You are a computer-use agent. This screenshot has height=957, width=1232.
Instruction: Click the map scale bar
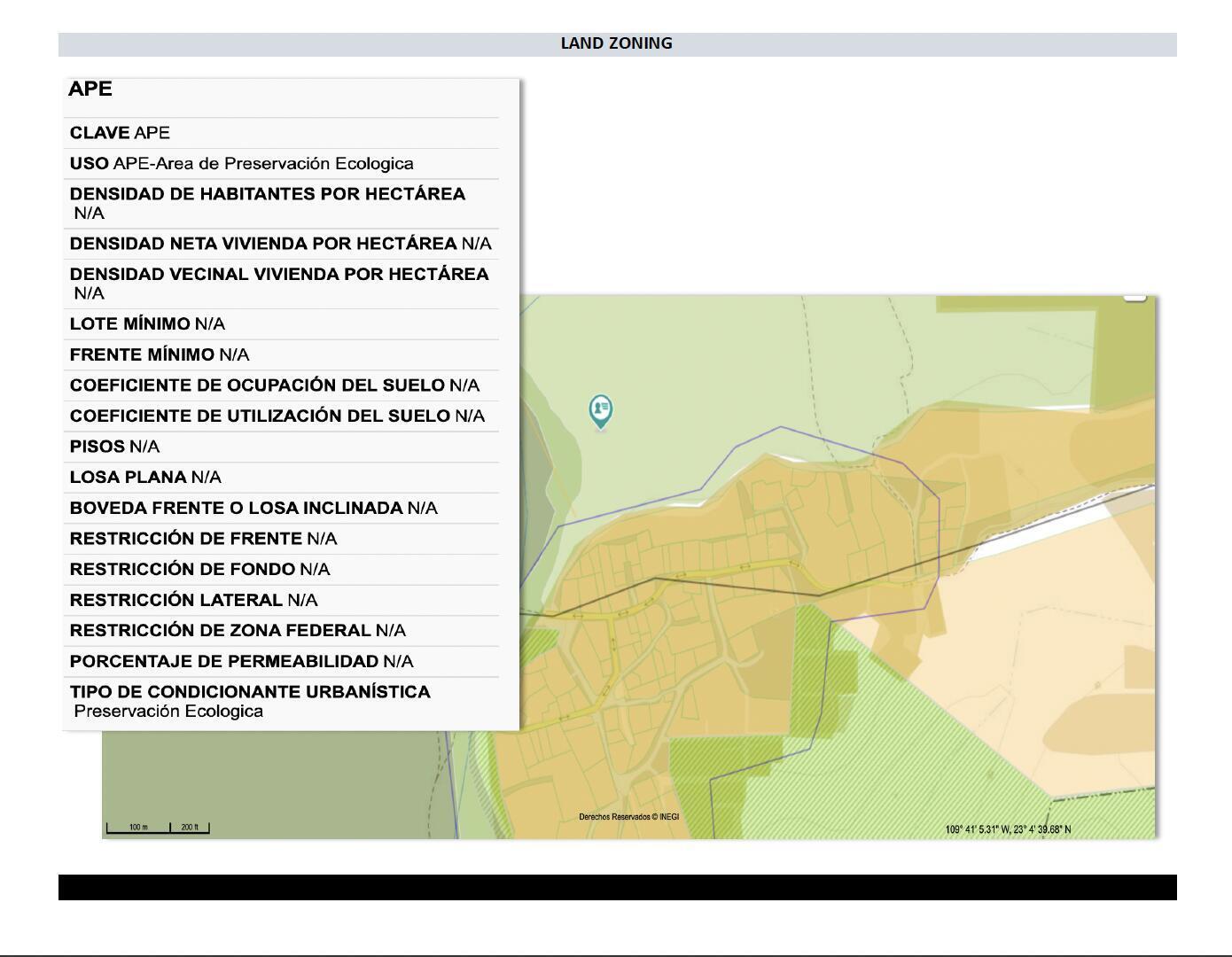tap(158, 829)
